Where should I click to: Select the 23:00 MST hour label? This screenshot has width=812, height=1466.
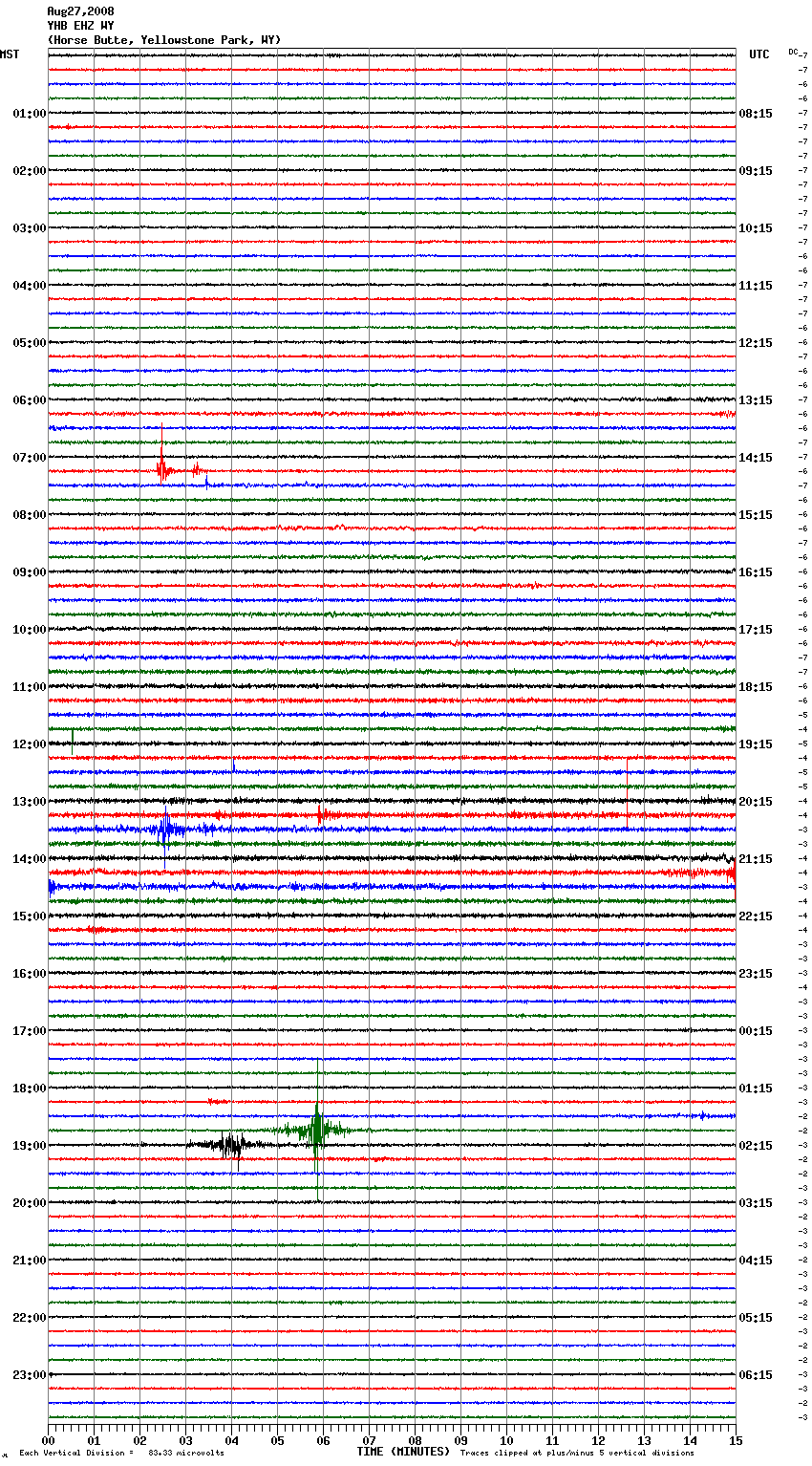click(30, 1375)
